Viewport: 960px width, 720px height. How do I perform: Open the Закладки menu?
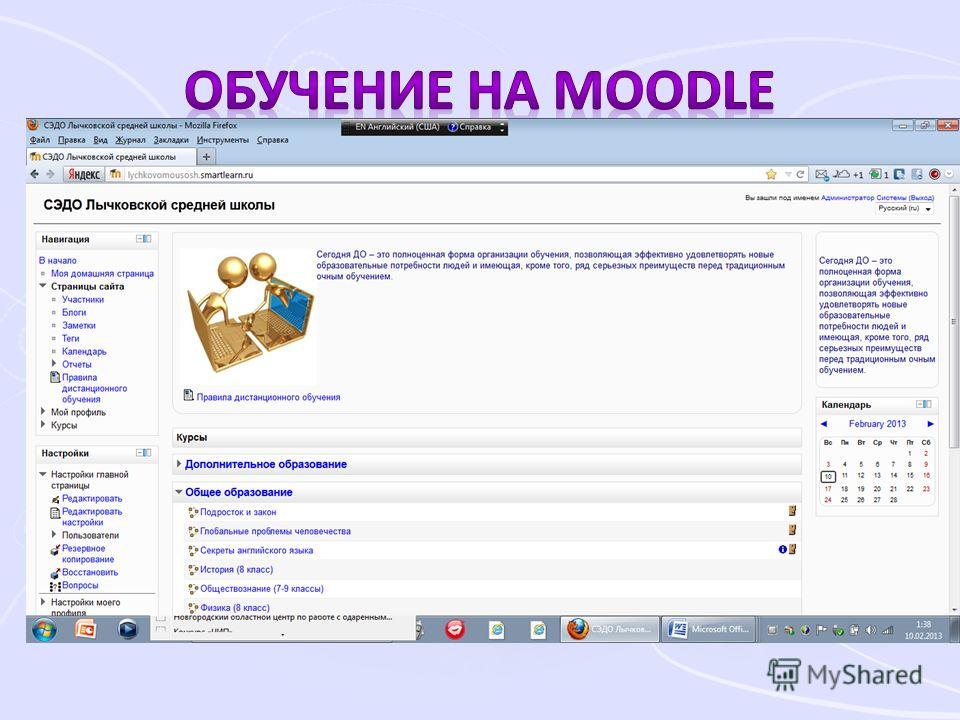(x=171, y=140)
